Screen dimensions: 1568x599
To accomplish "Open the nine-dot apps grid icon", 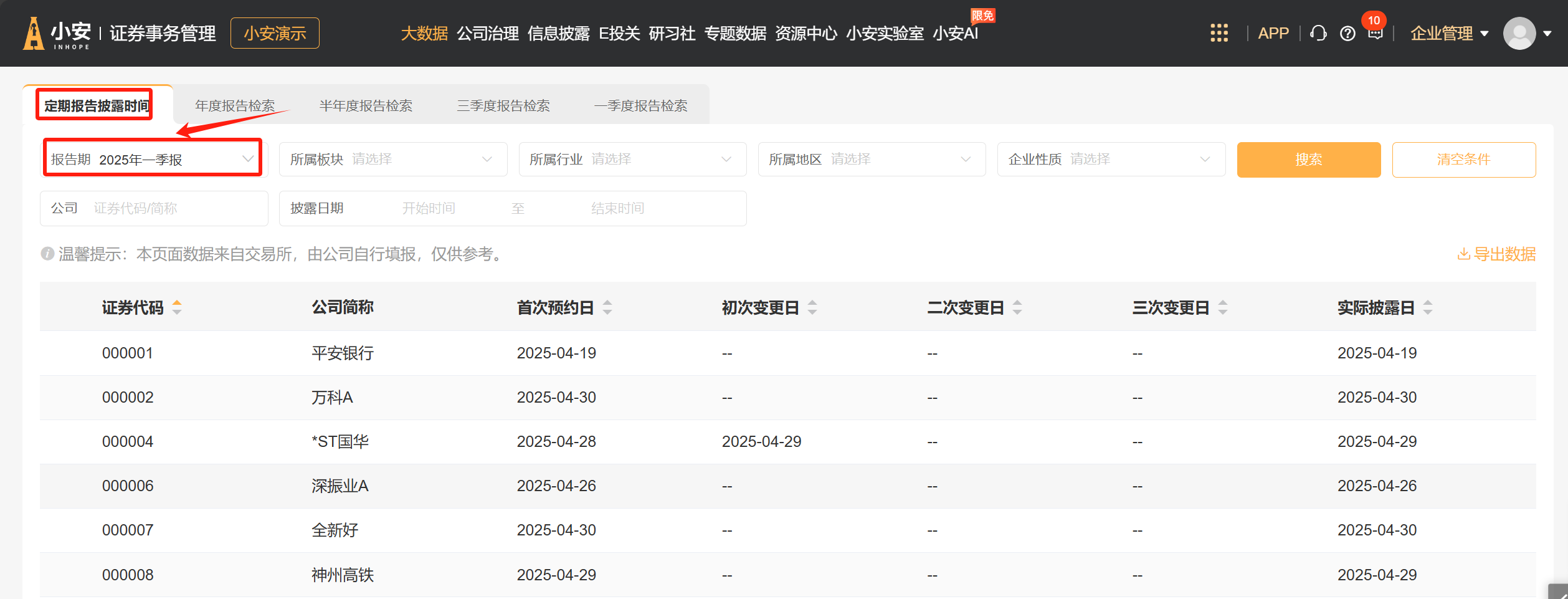I will [x=1219, y=33].
